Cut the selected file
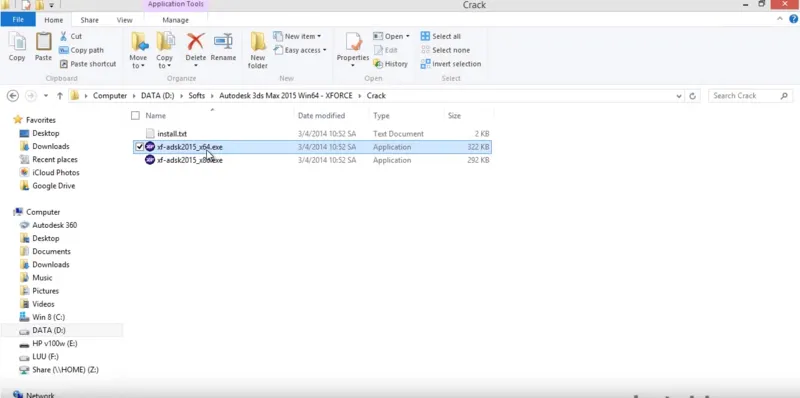The width and height of the screenshot is (800, 398). (x=71, y=36)
